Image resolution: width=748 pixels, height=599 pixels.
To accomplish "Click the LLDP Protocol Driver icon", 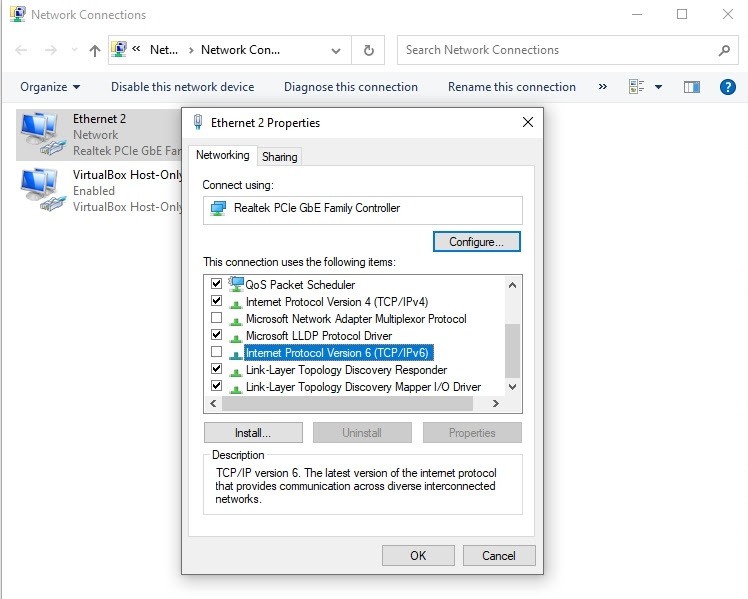I will click(235, 338).
